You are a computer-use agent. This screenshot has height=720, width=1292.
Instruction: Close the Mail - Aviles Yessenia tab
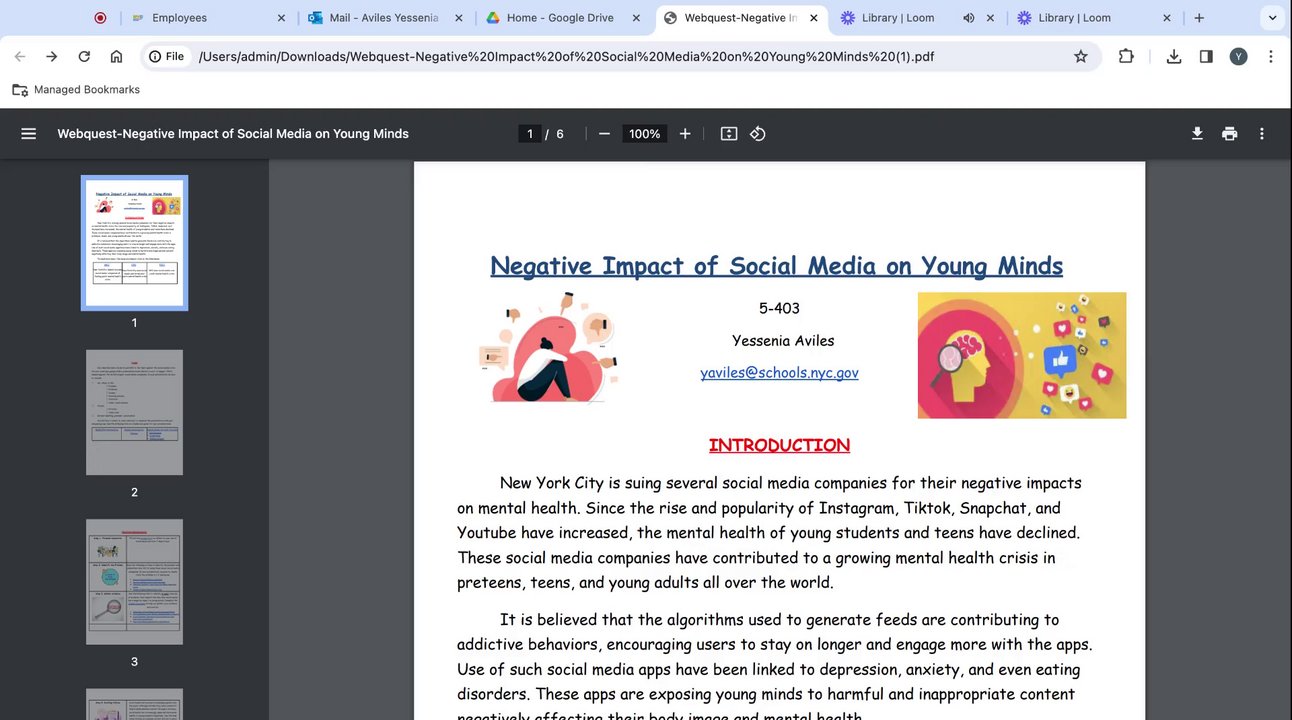tap(458, 18)
